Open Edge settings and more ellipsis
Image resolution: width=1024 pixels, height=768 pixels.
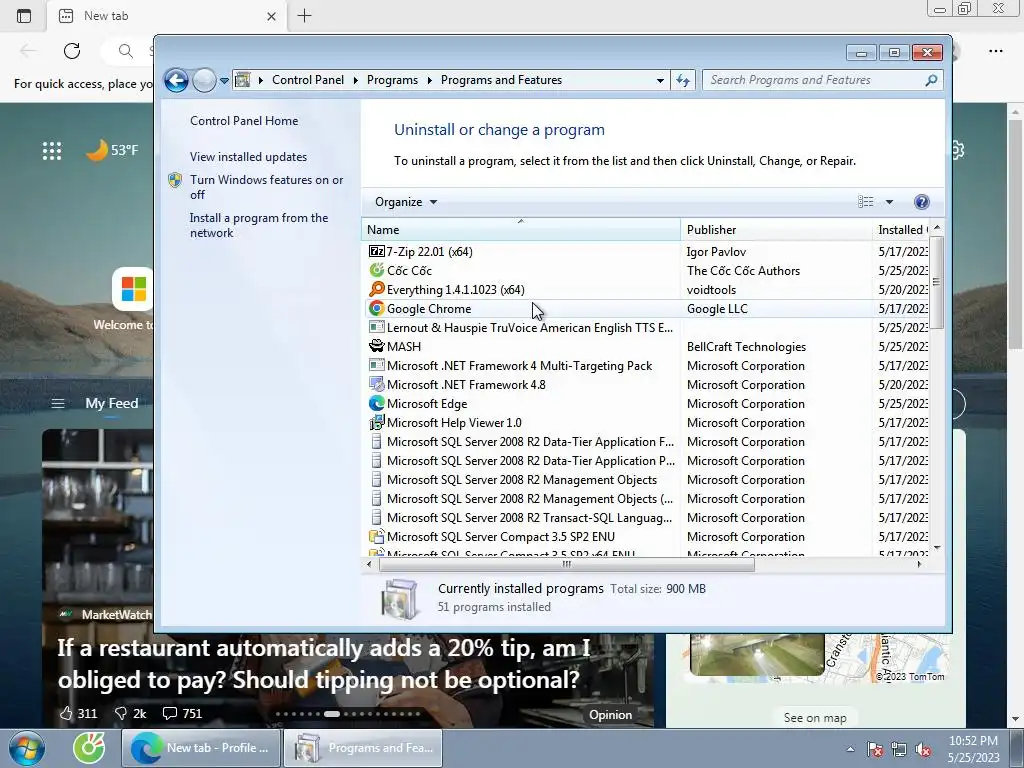(995, 51)
